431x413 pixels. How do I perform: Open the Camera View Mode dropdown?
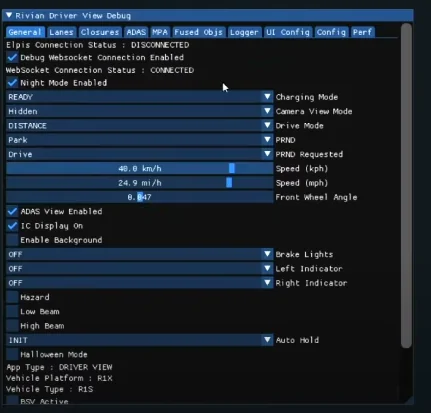140,111
